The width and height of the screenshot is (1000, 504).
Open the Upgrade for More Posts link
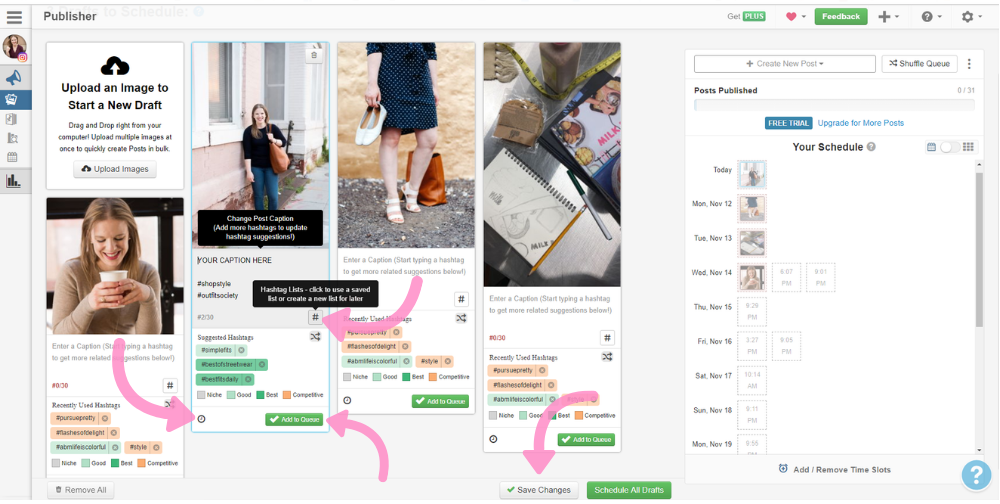pos(860,123)
